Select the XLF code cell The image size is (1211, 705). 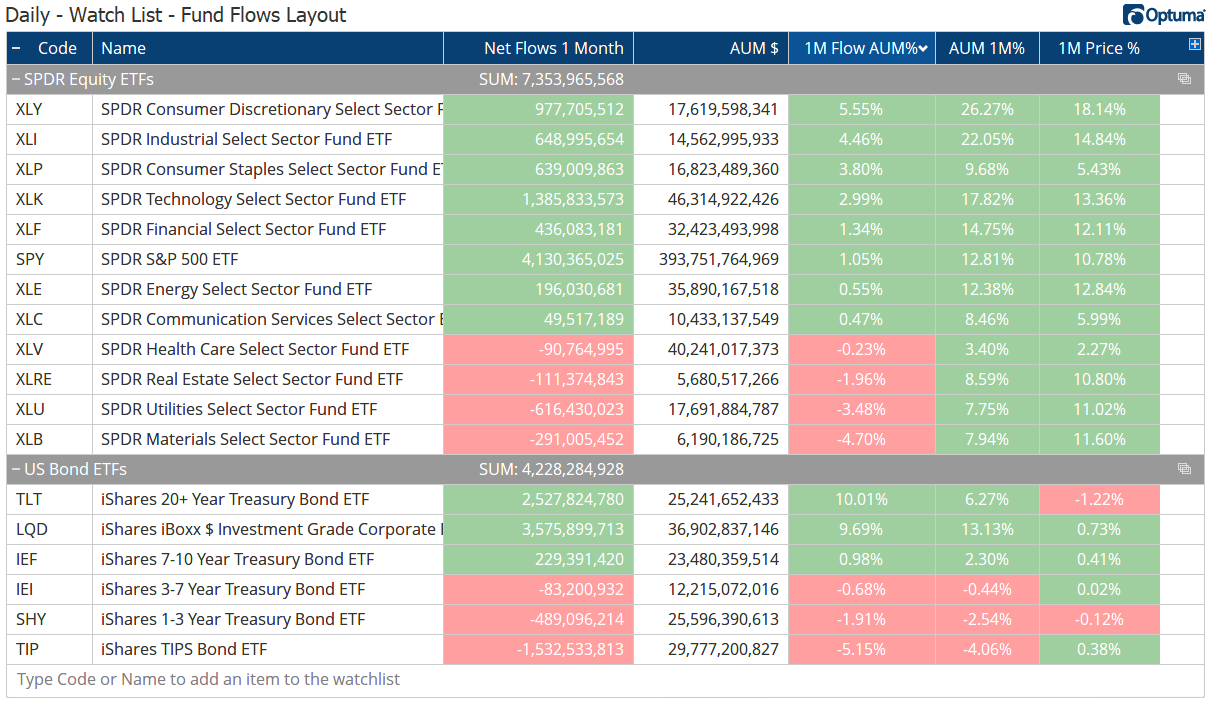tap(50, 229)
